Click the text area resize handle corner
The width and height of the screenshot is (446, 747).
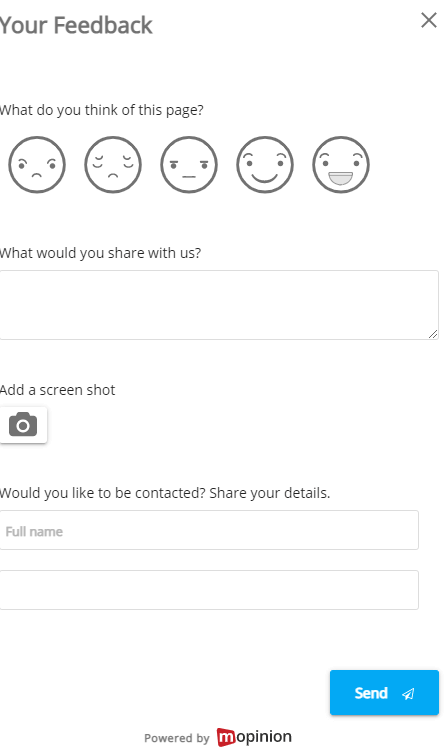[433, 334]
